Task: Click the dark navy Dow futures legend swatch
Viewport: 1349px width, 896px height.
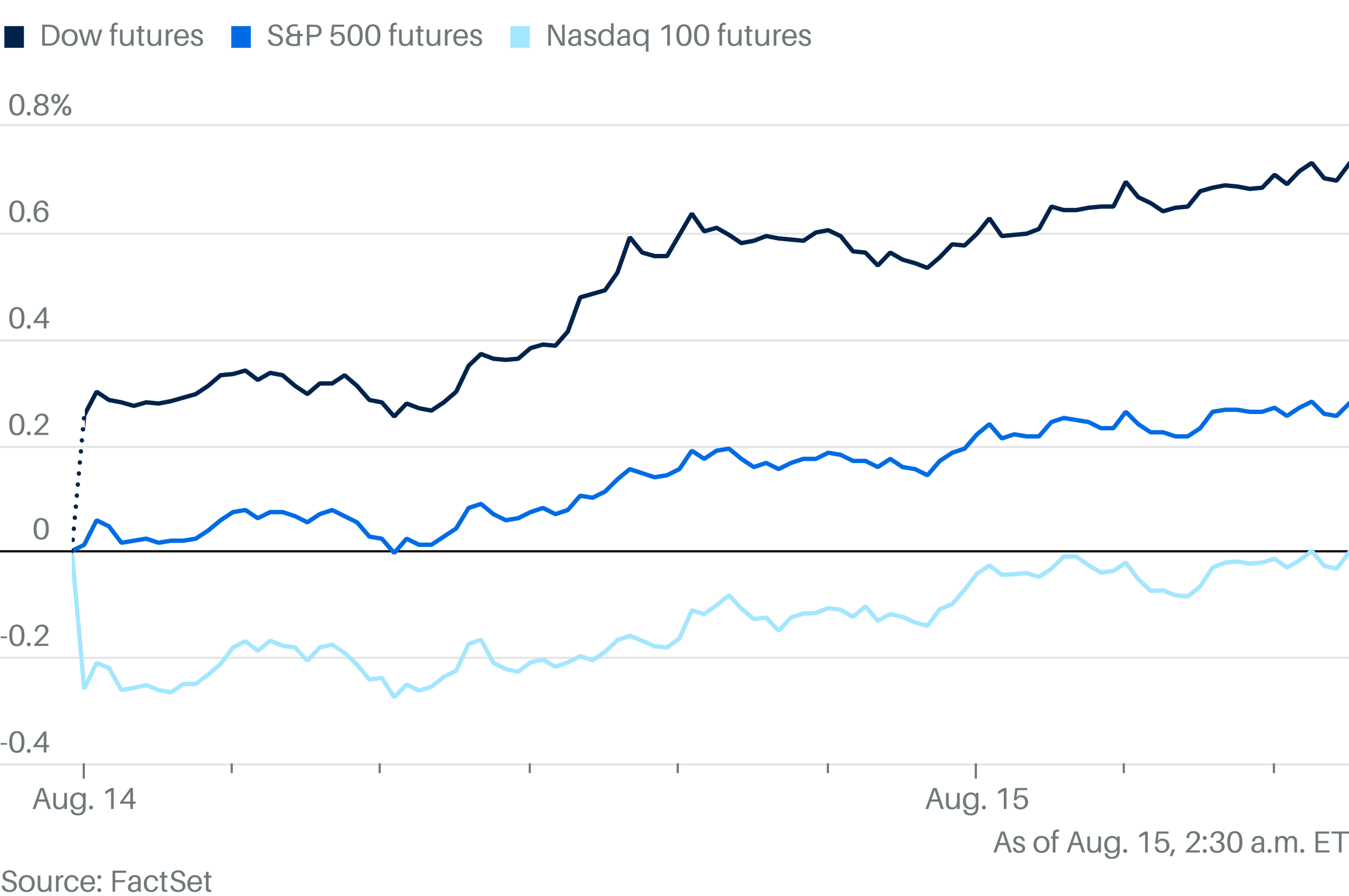Action: [14, 36]
